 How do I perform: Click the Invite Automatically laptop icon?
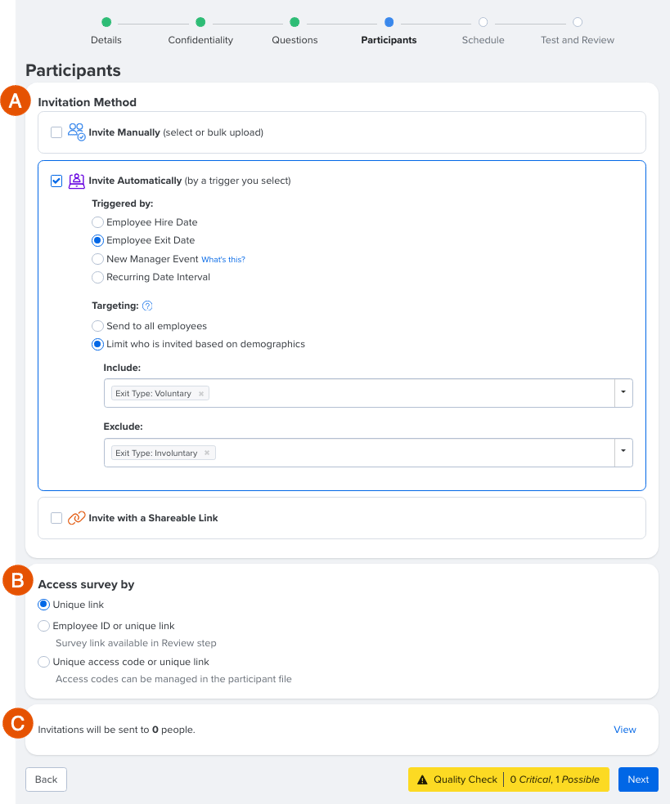click(76, 180)
